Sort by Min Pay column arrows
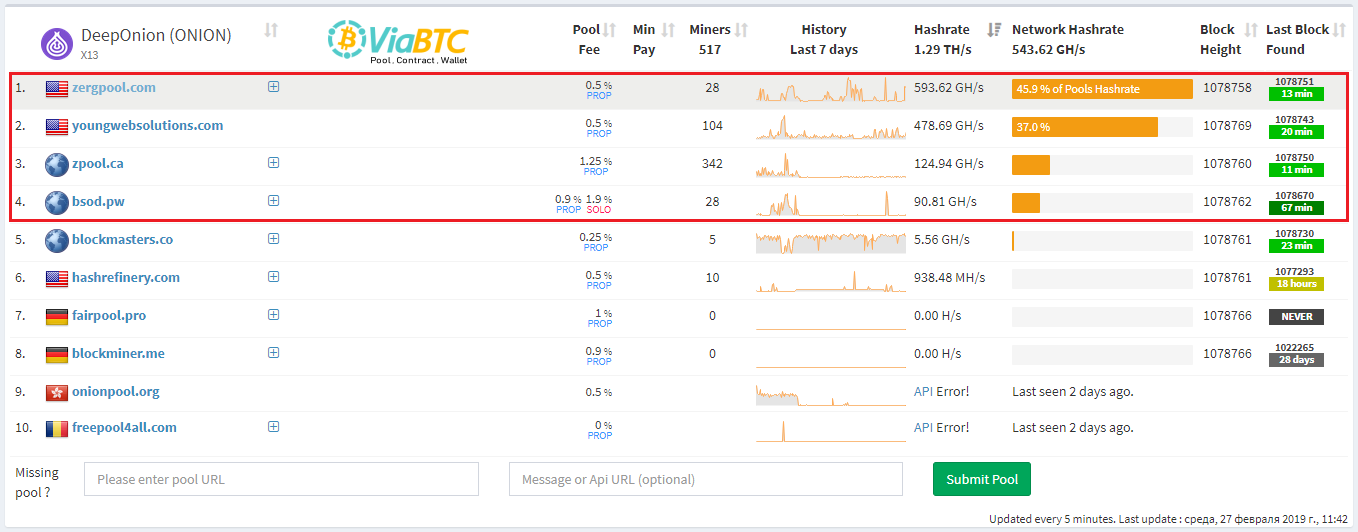The height and width of the screenshot is (532, 1358). point(669,30)
